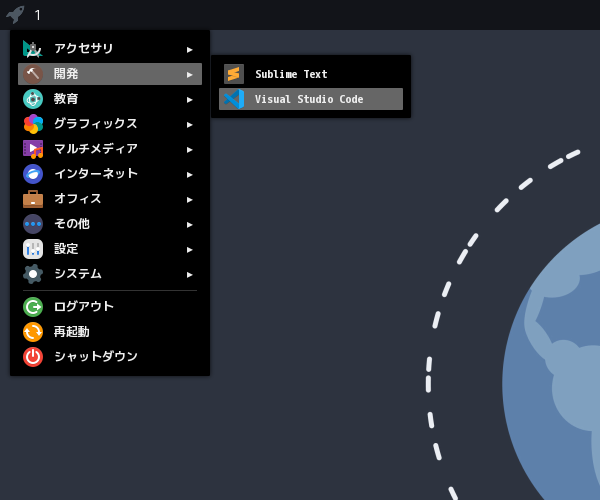Viewport: 600px width, 500px height.
Task: Click the colorful グラフィックス icon
Action: tap(33, 124)
